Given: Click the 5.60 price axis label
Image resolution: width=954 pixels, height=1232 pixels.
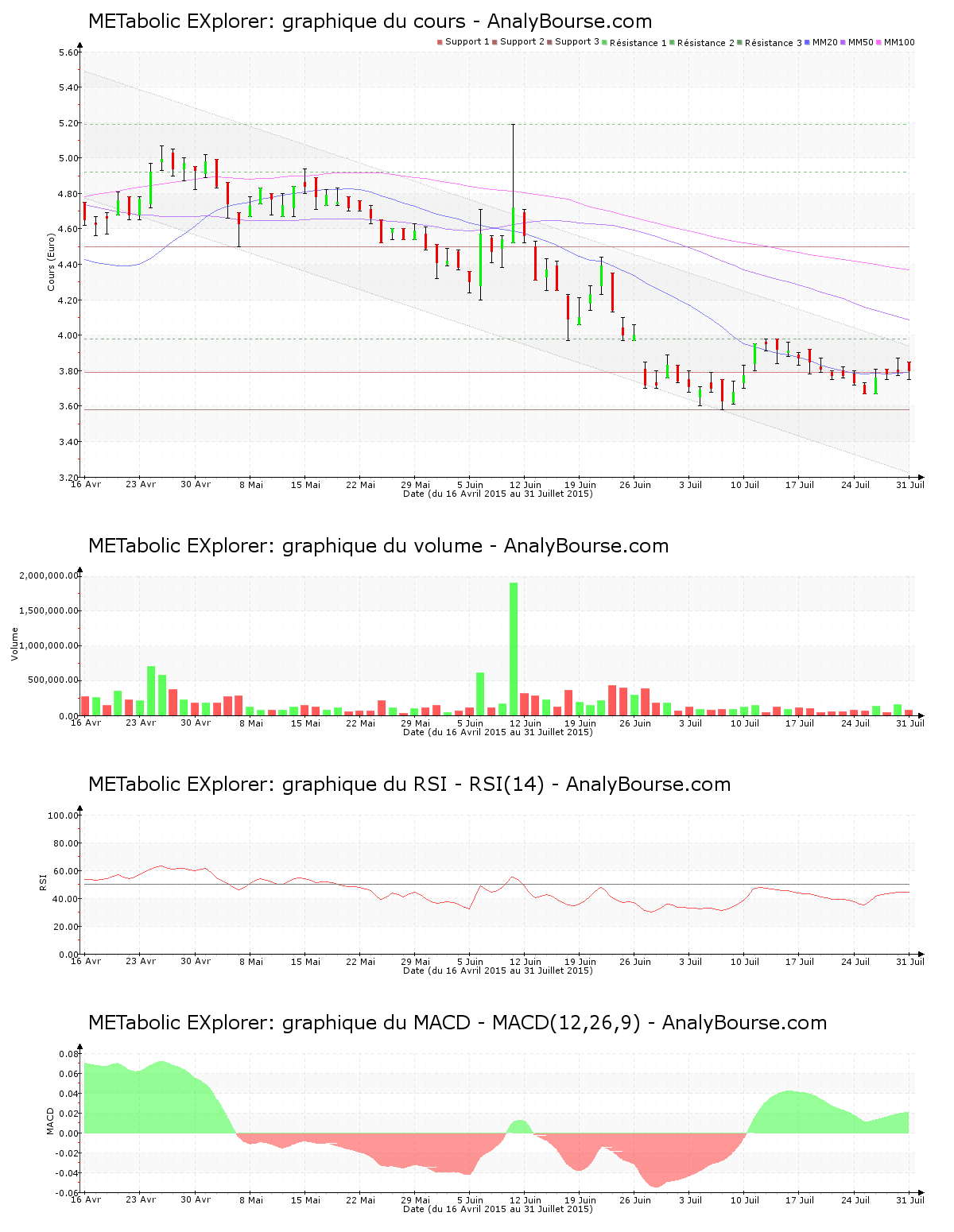Looking at the screenshot, I should coord(69,52).
